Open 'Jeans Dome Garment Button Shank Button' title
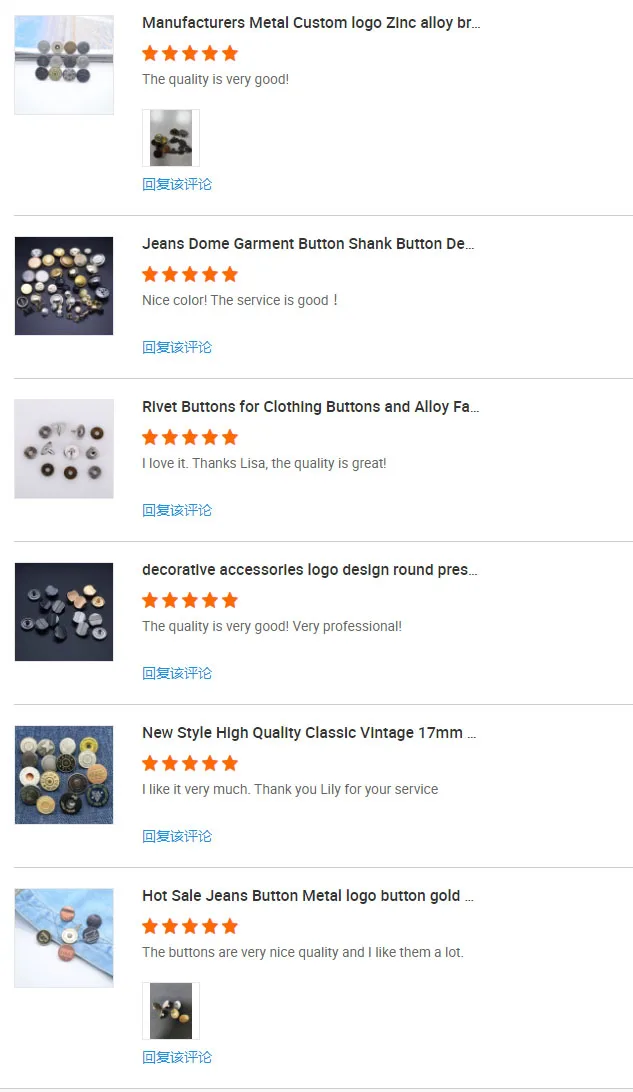The image size is (633, 1092). coord(308,244)
